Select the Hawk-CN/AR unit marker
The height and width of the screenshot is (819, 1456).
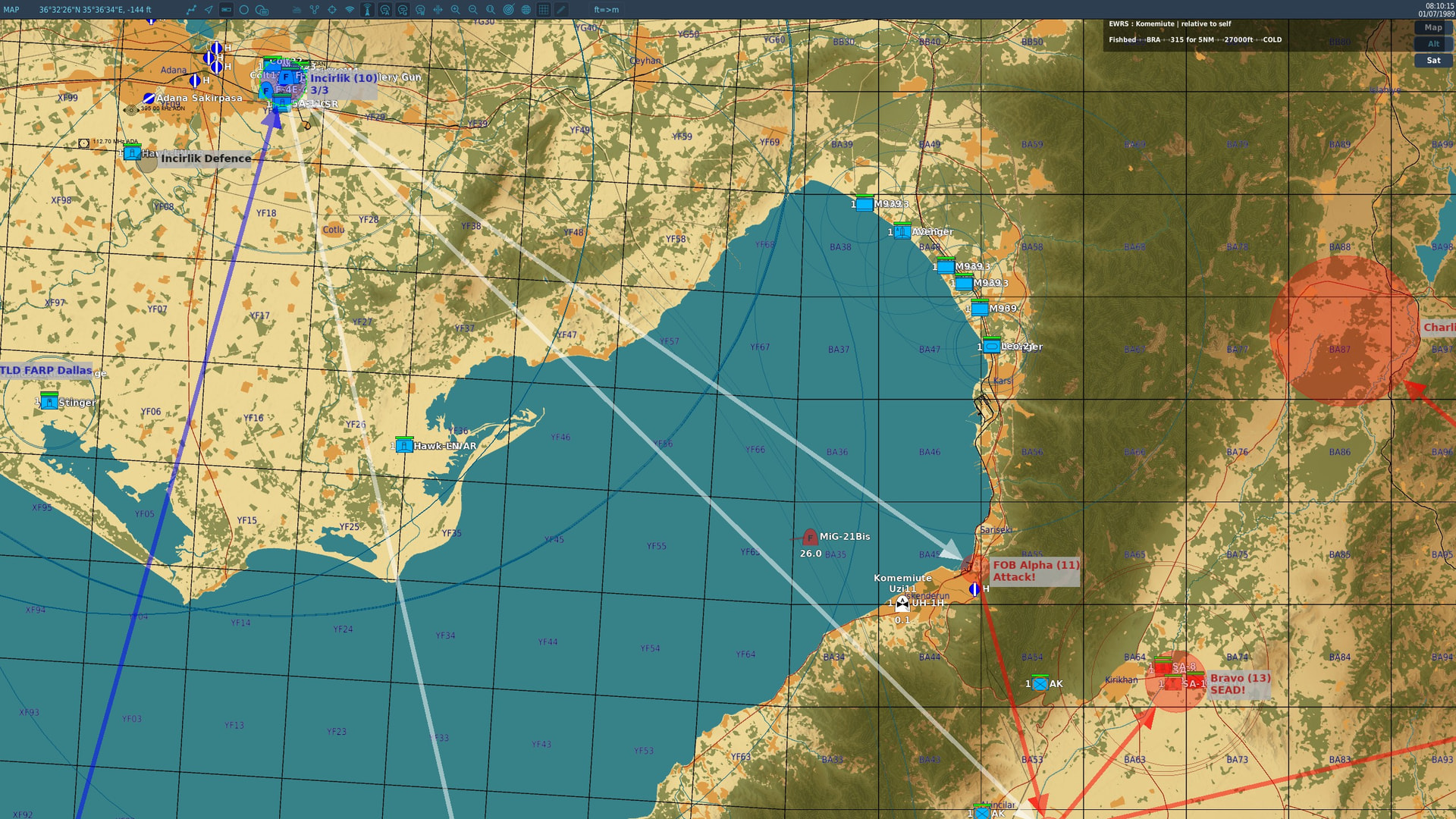[404, 446]
